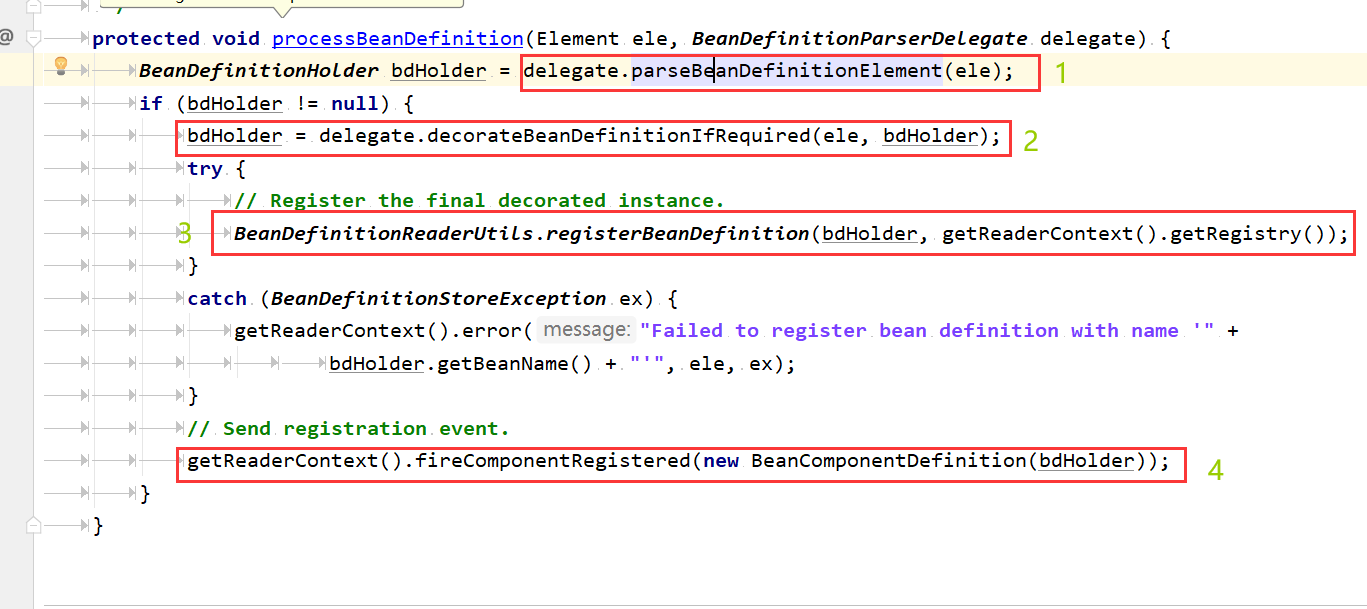Click BeanDefinitionHolder type declaration
The image size is (1367, 609).
(259, 71)
